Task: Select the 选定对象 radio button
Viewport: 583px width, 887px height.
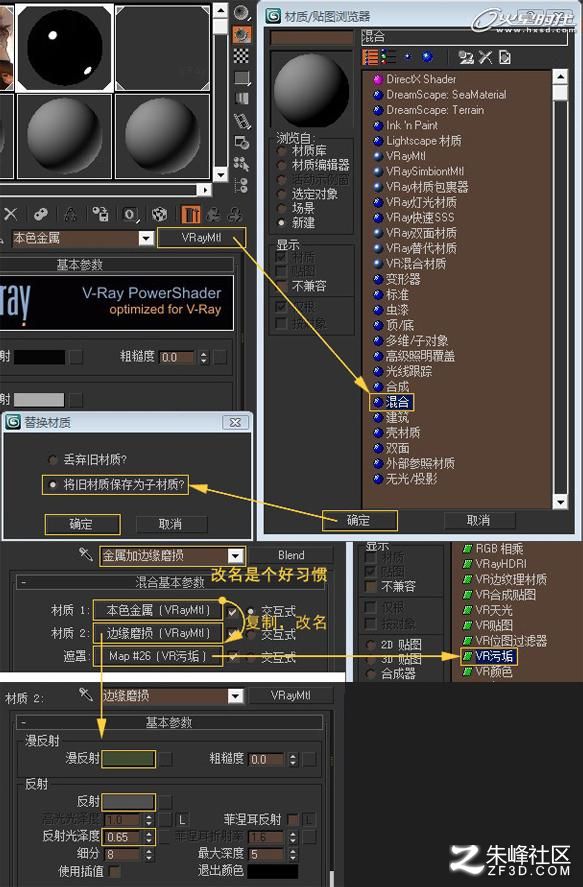Action: (x=281, y=194)
